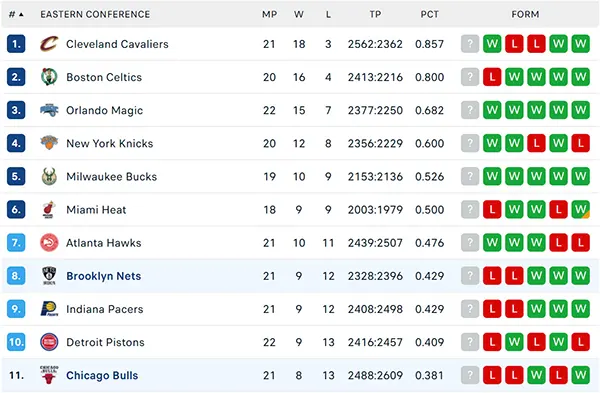Click the Atlanta Hawks logo
This screenshot has width=600, height=393.
coord(49,243)
